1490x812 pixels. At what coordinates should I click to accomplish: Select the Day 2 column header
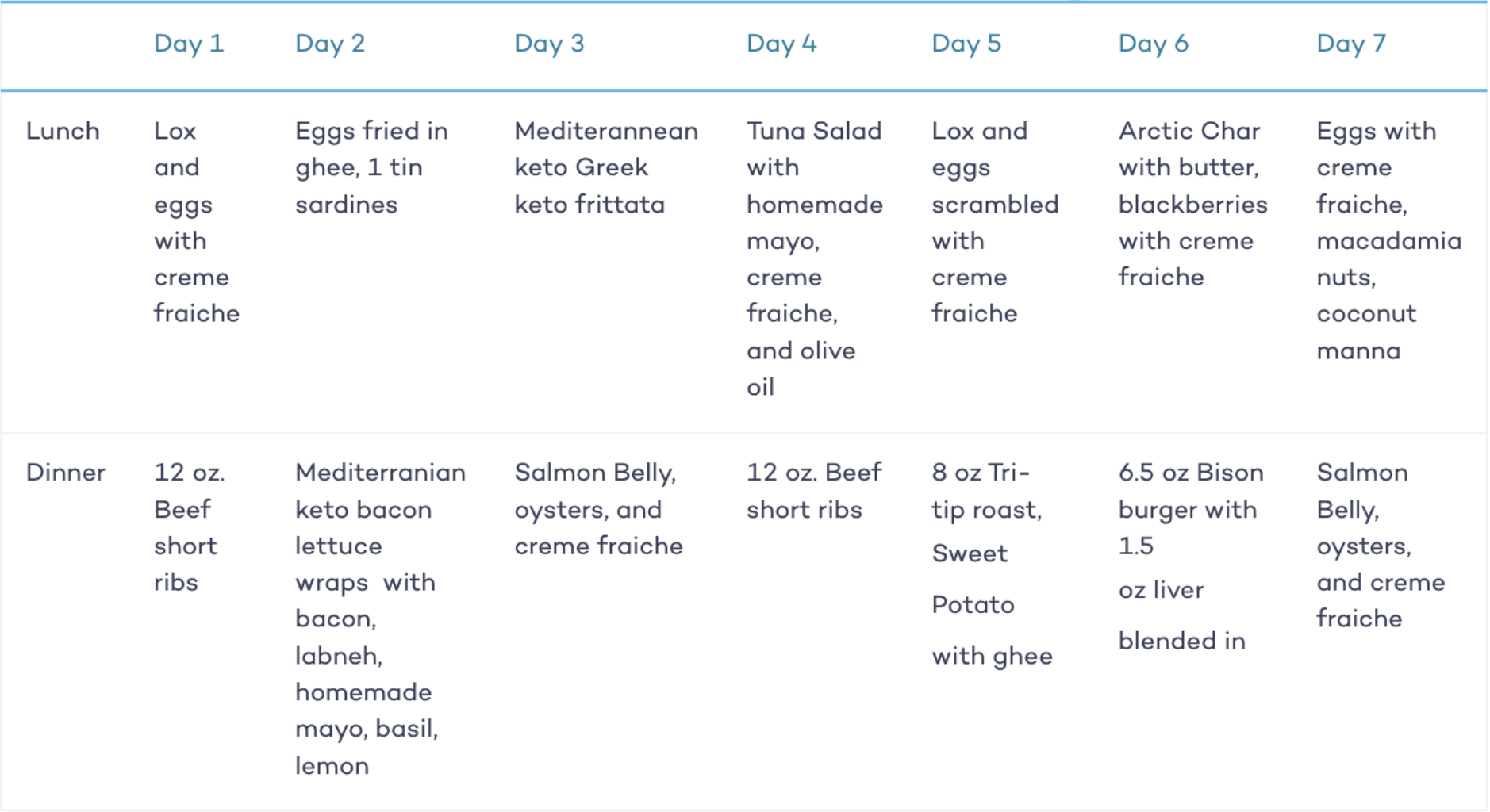pos(330,44)
